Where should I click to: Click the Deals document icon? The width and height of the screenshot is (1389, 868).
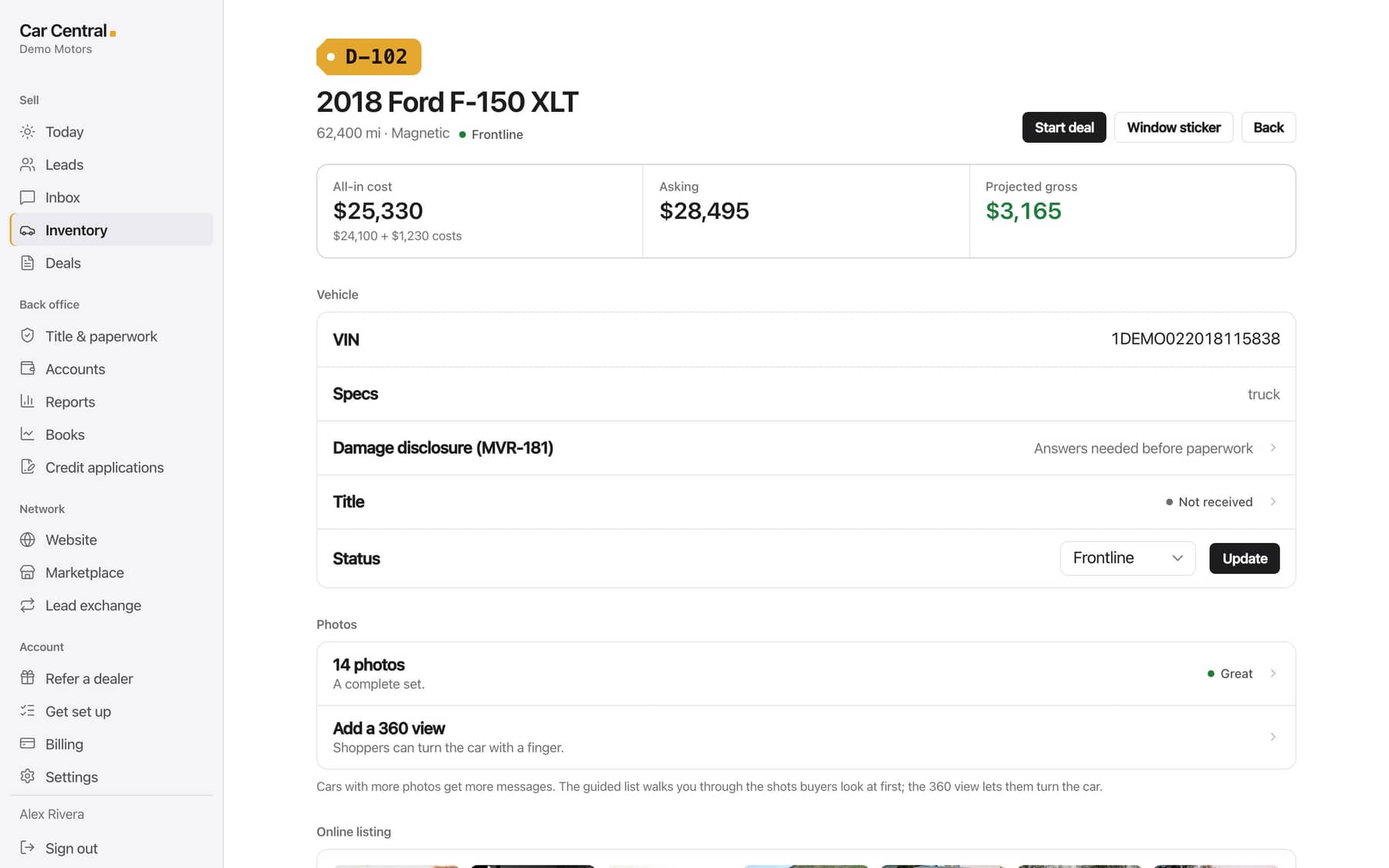(x=28, y=263)
